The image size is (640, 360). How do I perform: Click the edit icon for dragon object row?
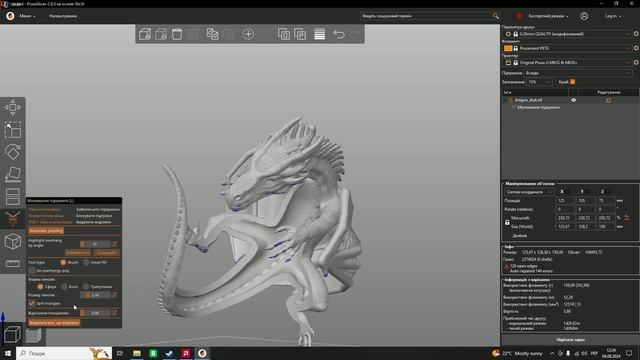pos(609,100)
